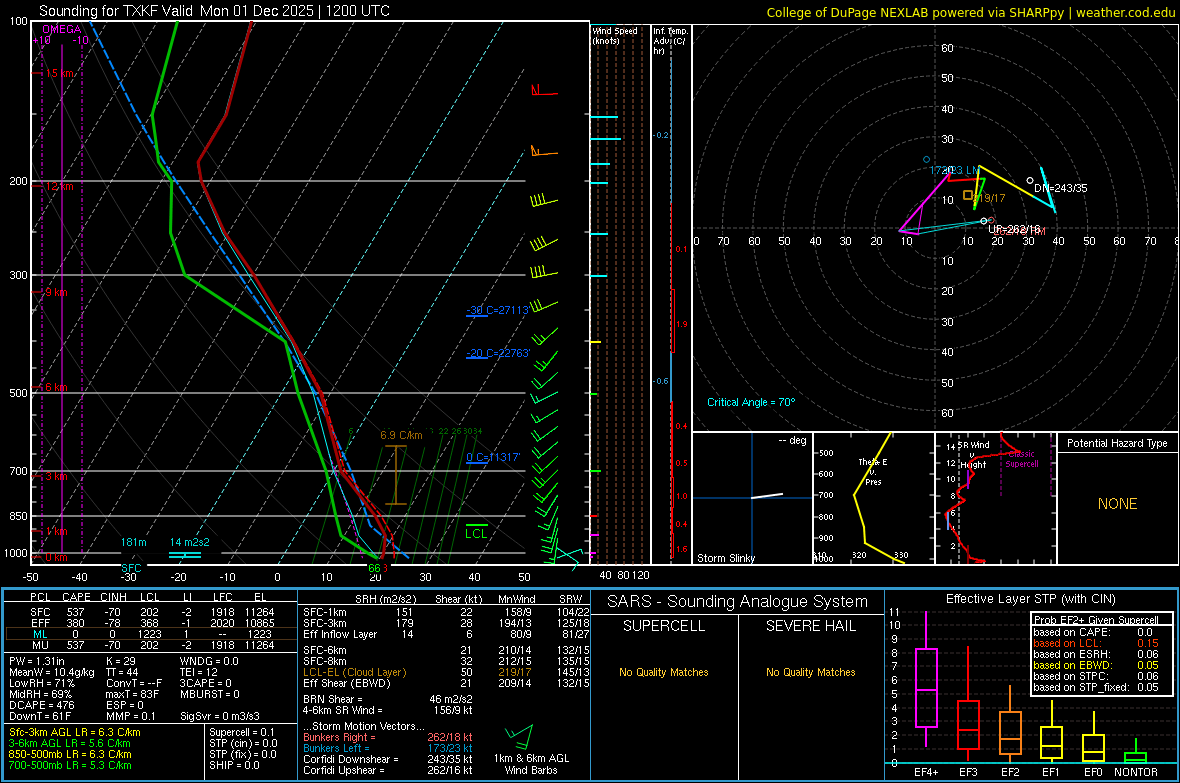The image size is (1180, 783).
Task: Click the '181m' label near the surface
Action: pos(133,542)
